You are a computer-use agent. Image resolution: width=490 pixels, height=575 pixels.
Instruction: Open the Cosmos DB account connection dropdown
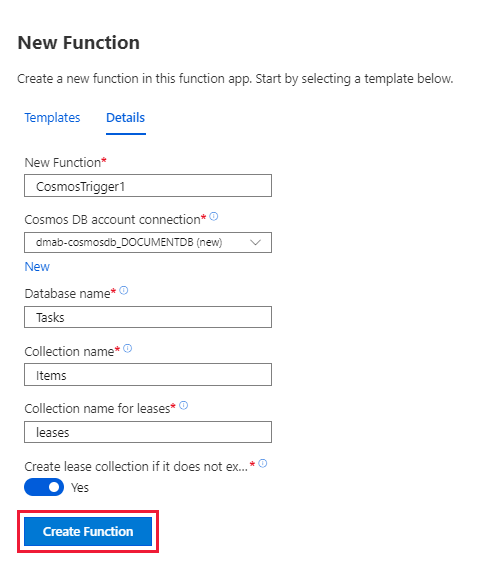pyautogui.click(x=148, y=242)
